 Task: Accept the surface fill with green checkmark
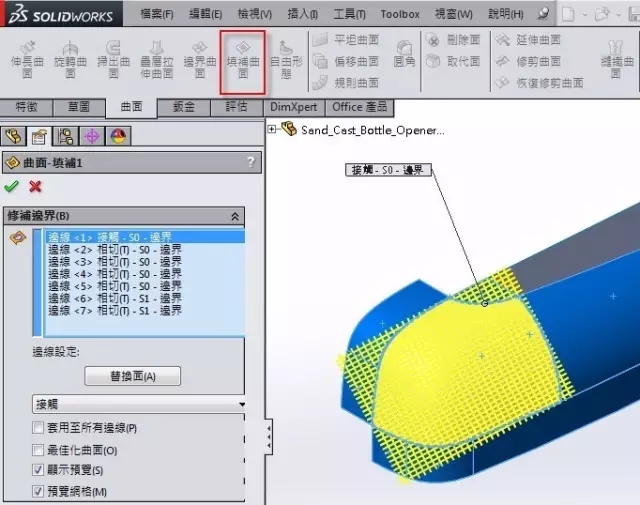[x=11, y=187]
